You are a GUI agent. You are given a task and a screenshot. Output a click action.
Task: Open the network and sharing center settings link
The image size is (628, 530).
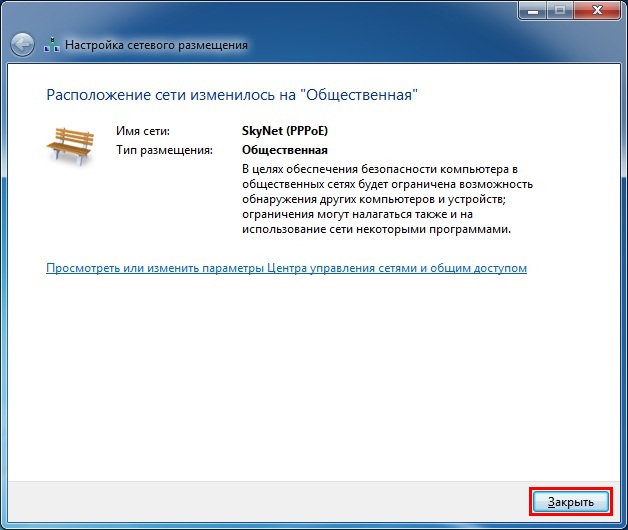[286, 268]
